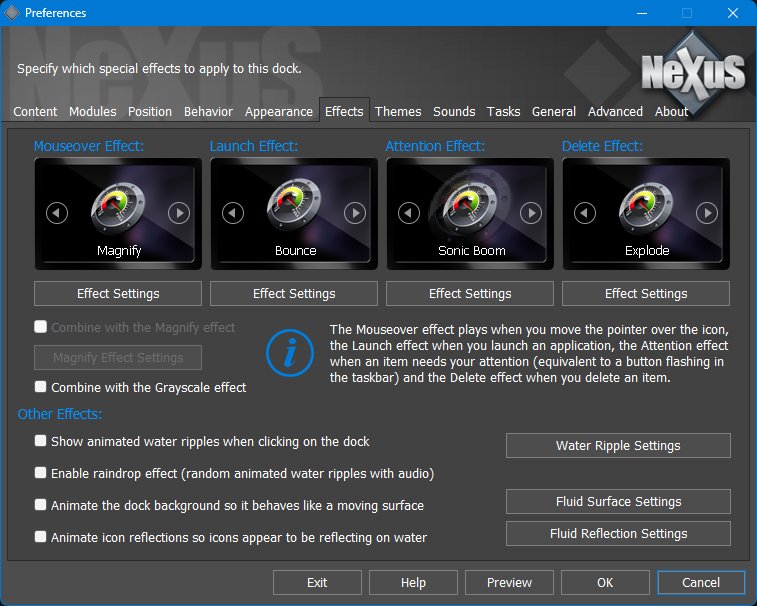The image size is (757, 606).
Task: Toggle Combine with the Magnify effect checkbox
Action: coord(41,327)
